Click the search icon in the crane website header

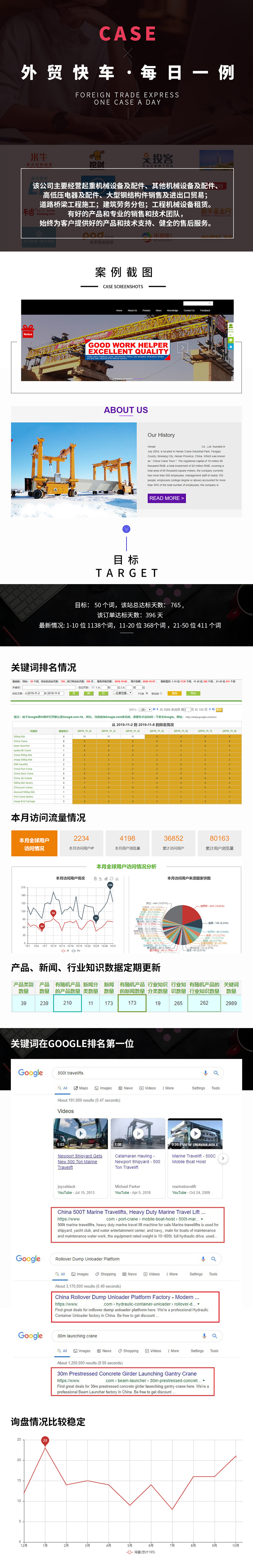tap(210, 303)
